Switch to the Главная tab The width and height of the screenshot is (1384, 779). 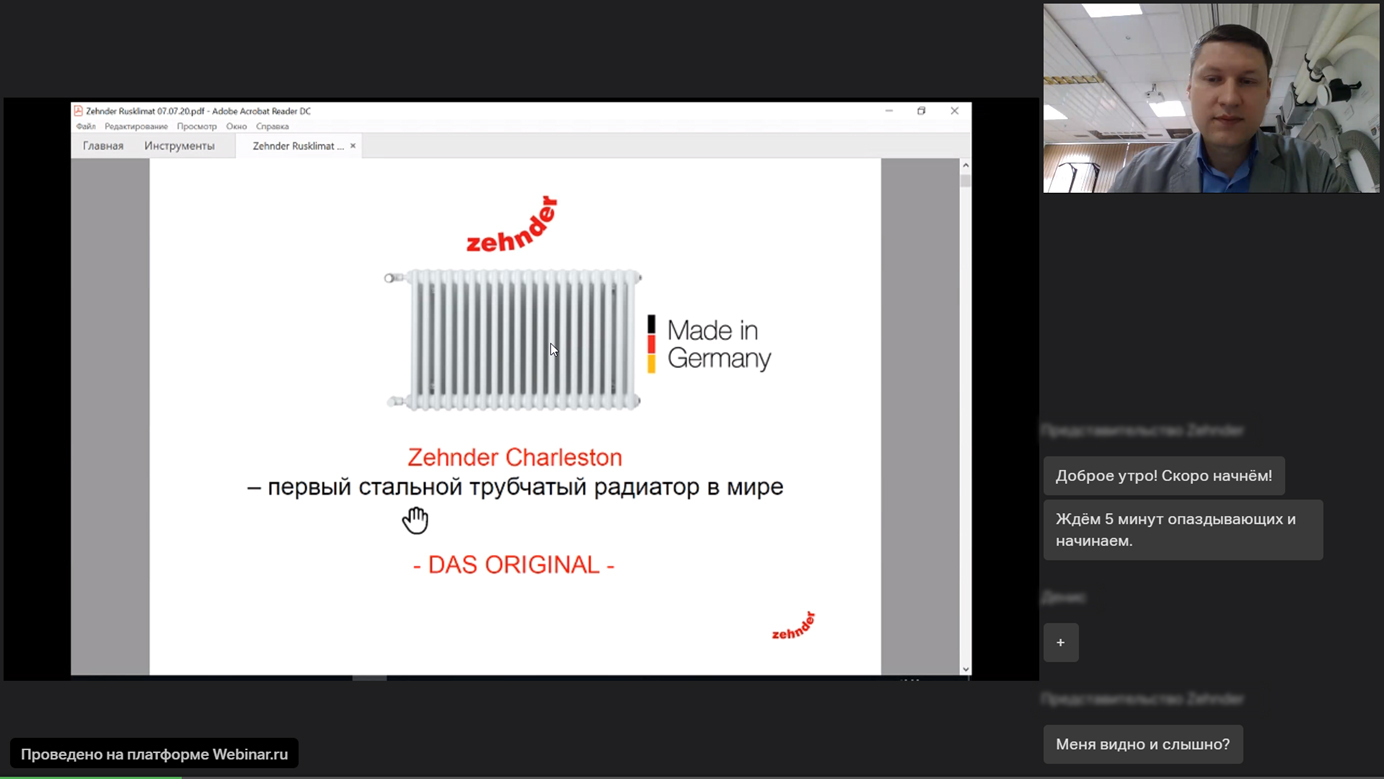pos(103,146)
